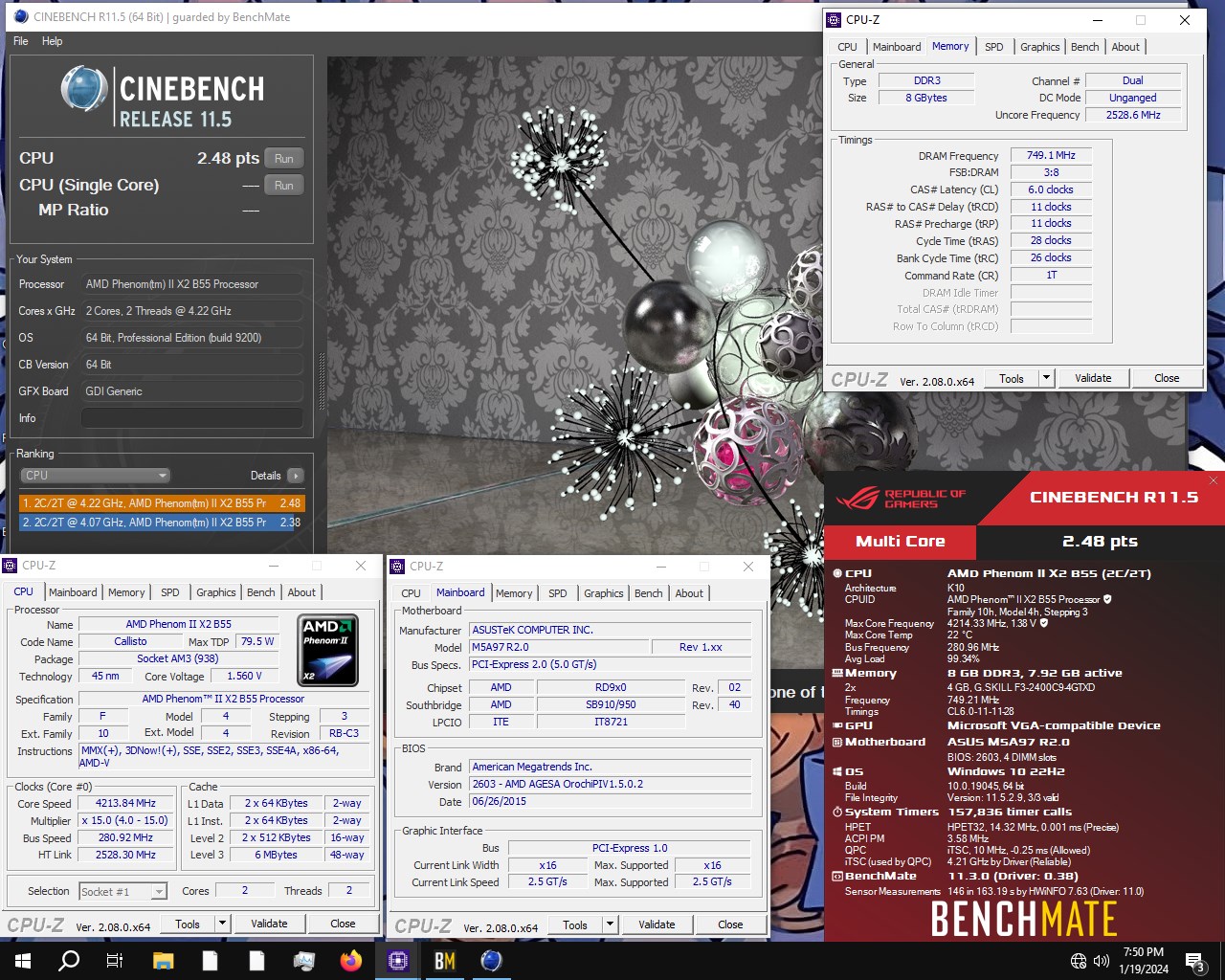Open Graphics tab in Memory CPU-Z window
This screenshot has height=980, width=1225.
[1039, 47]
